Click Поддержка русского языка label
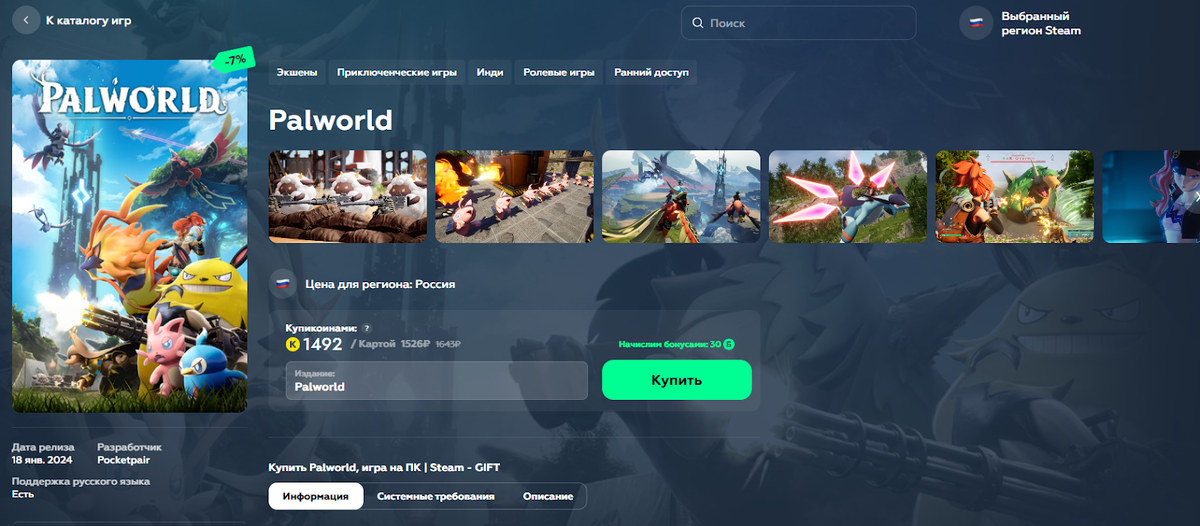 coord(81,481)
